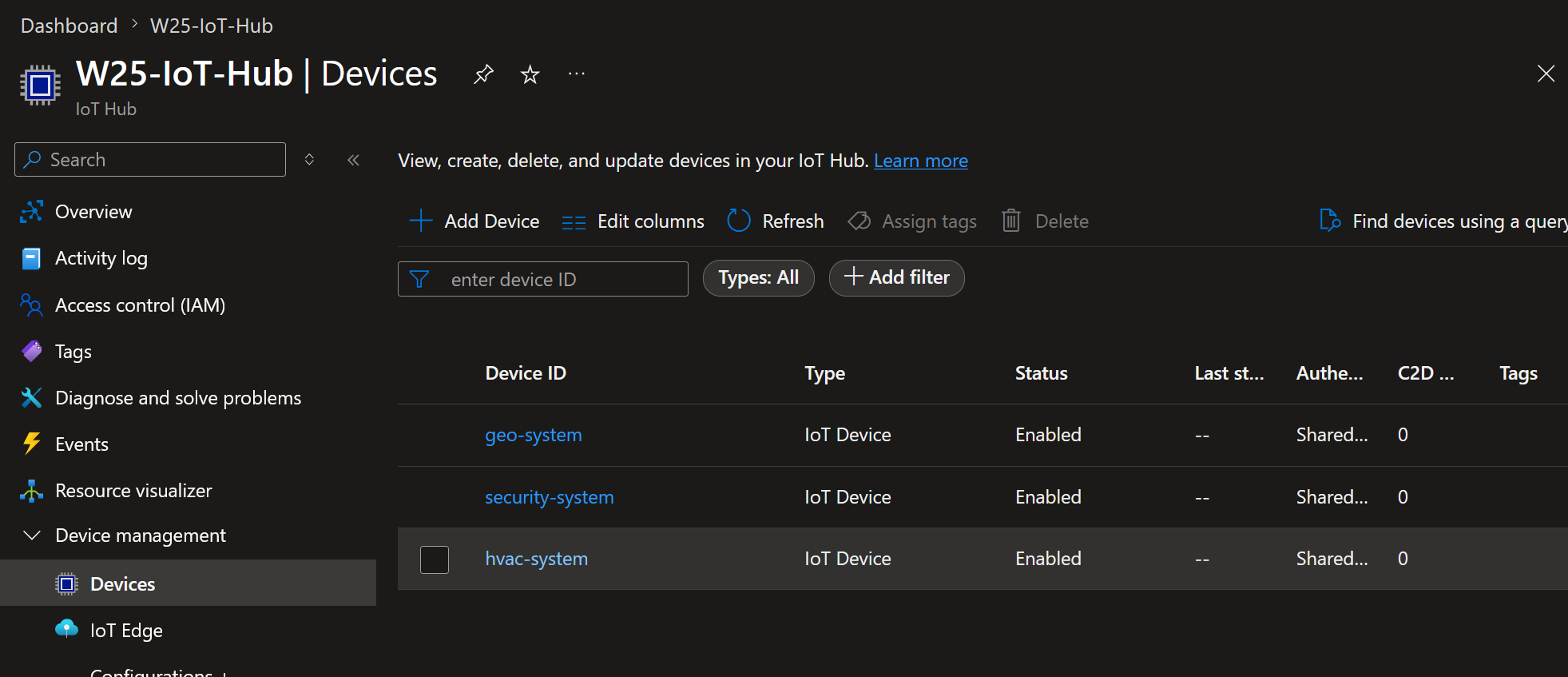Go to Dashboard breadcrumb
Viewport: 1568px width, 677px height.
click(x=69, y=26)
